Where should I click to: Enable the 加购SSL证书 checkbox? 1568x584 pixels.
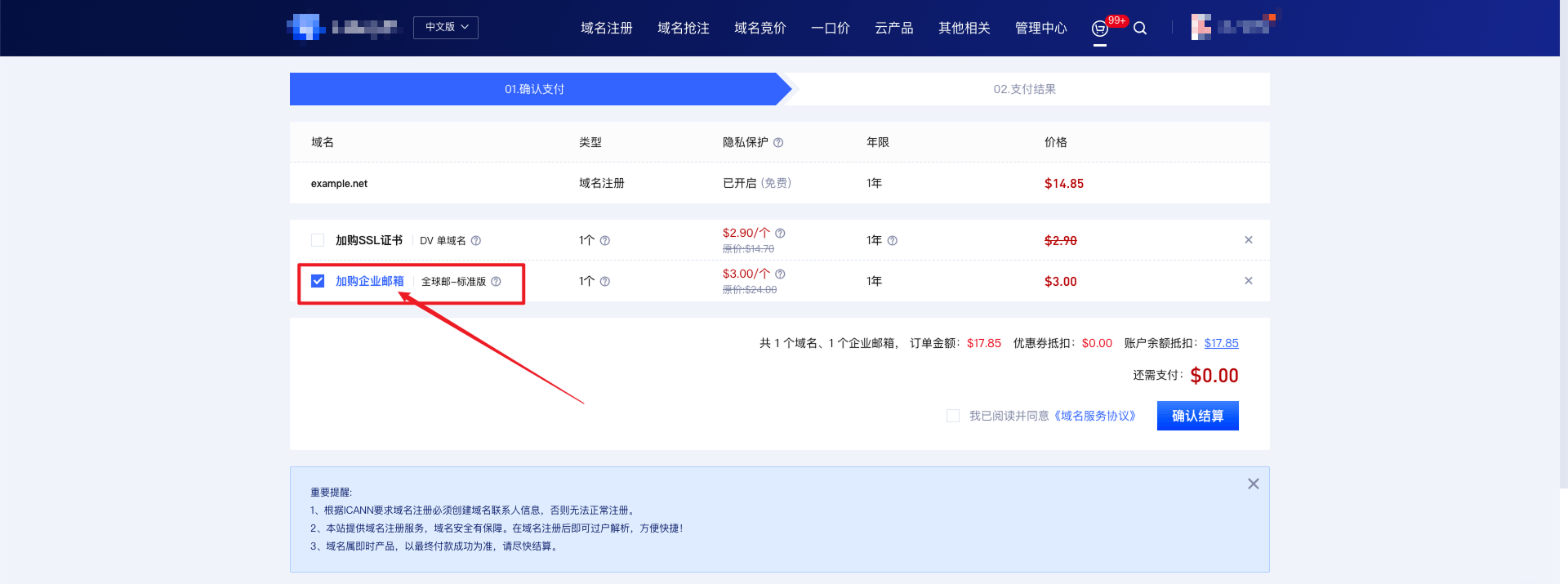[x=318, y=240]
